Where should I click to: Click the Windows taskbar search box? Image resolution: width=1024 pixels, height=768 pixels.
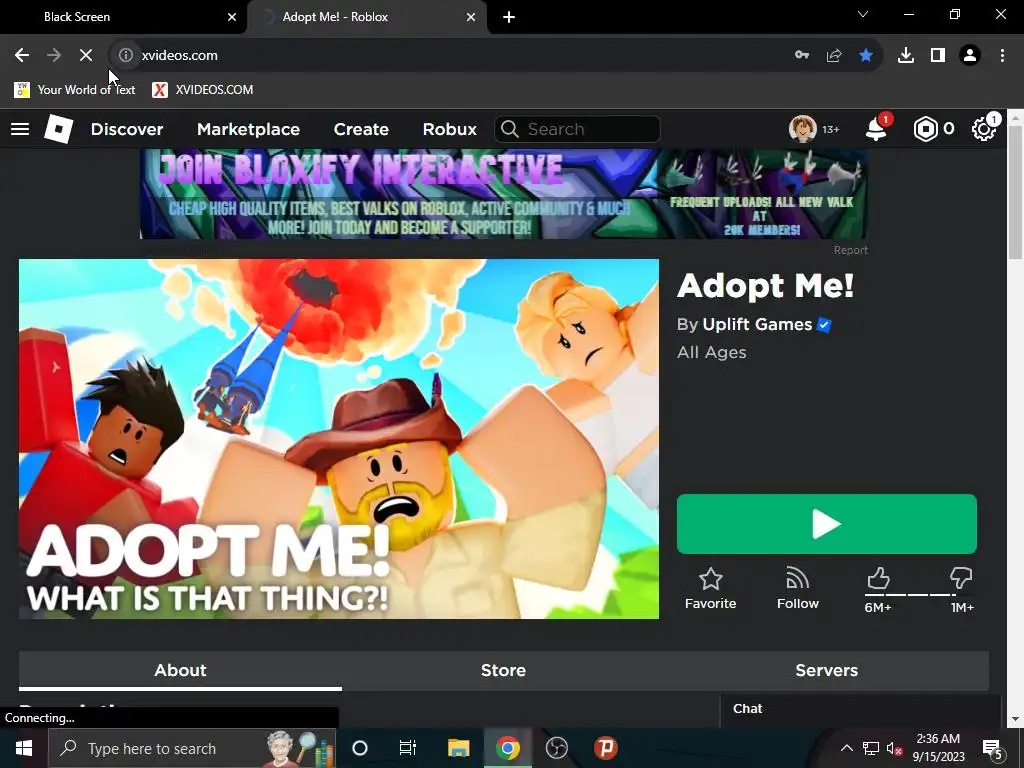point(192,748)
